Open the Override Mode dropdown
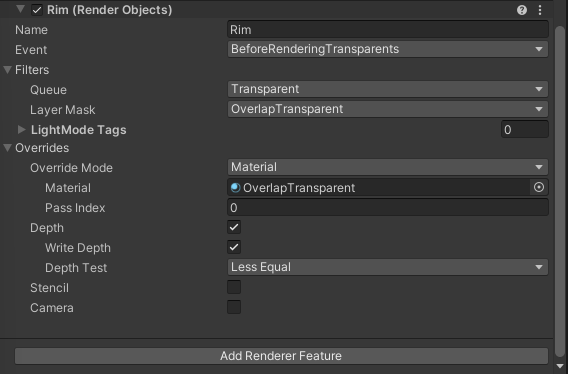Screen dimensions: 568x374 pos(388,167)
